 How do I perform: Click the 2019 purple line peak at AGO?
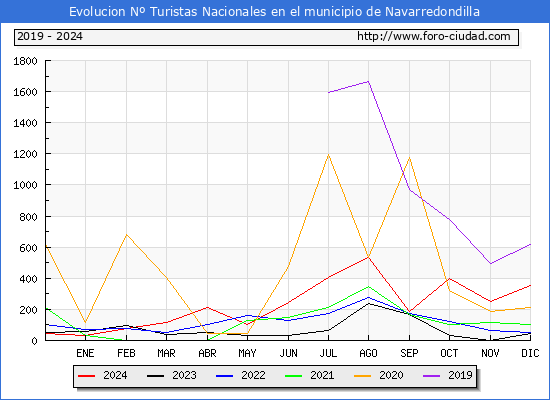coord(368,82)
